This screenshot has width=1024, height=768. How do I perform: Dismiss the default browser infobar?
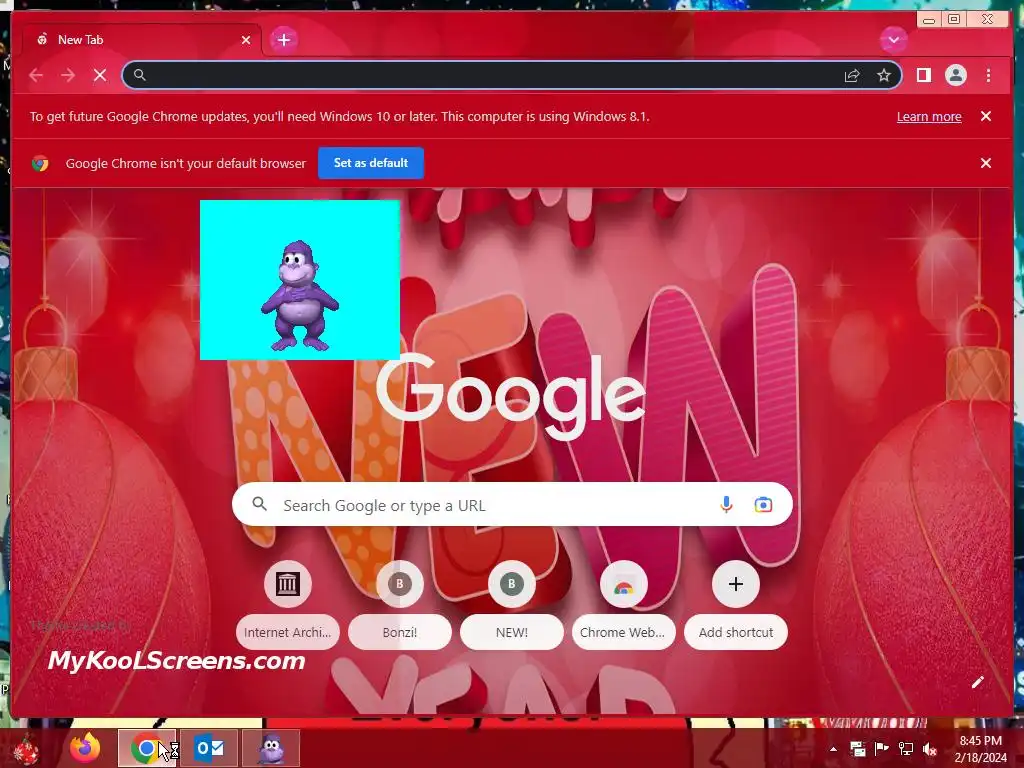click(985, 163)
